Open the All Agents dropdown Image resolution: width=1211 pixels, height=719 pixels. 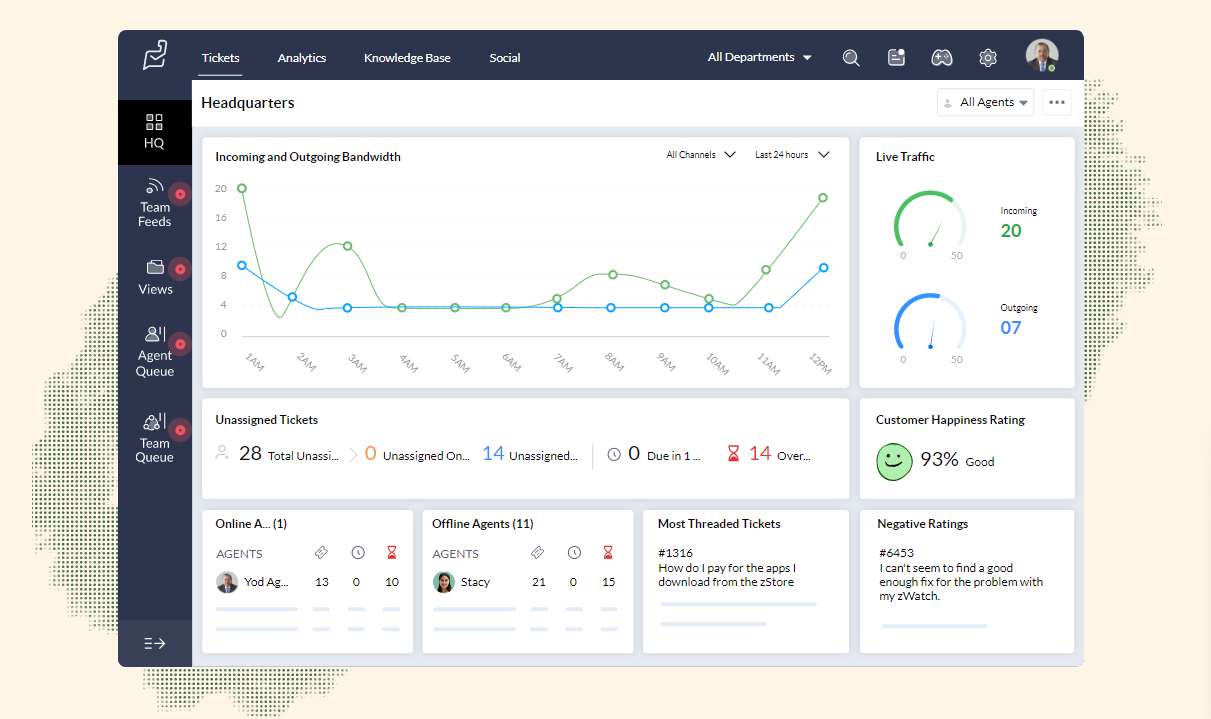(985, 102)
